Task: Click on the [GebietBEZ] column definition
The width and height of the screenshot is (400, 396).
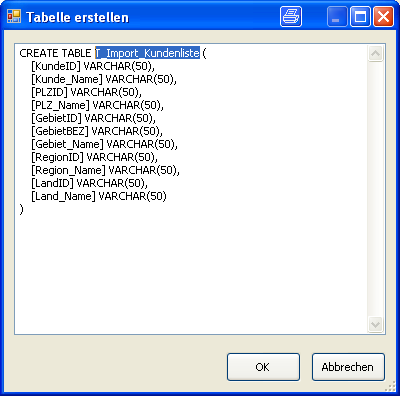Action: coord(97,131)
